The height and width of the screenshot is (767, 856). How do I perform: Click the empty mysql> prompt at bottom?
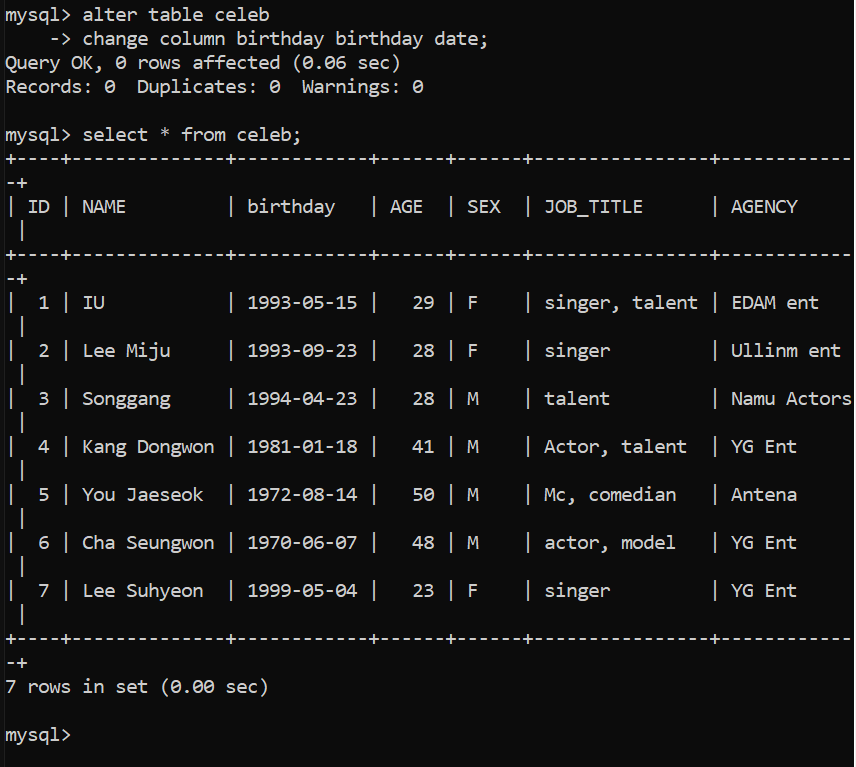click(38, 735)
